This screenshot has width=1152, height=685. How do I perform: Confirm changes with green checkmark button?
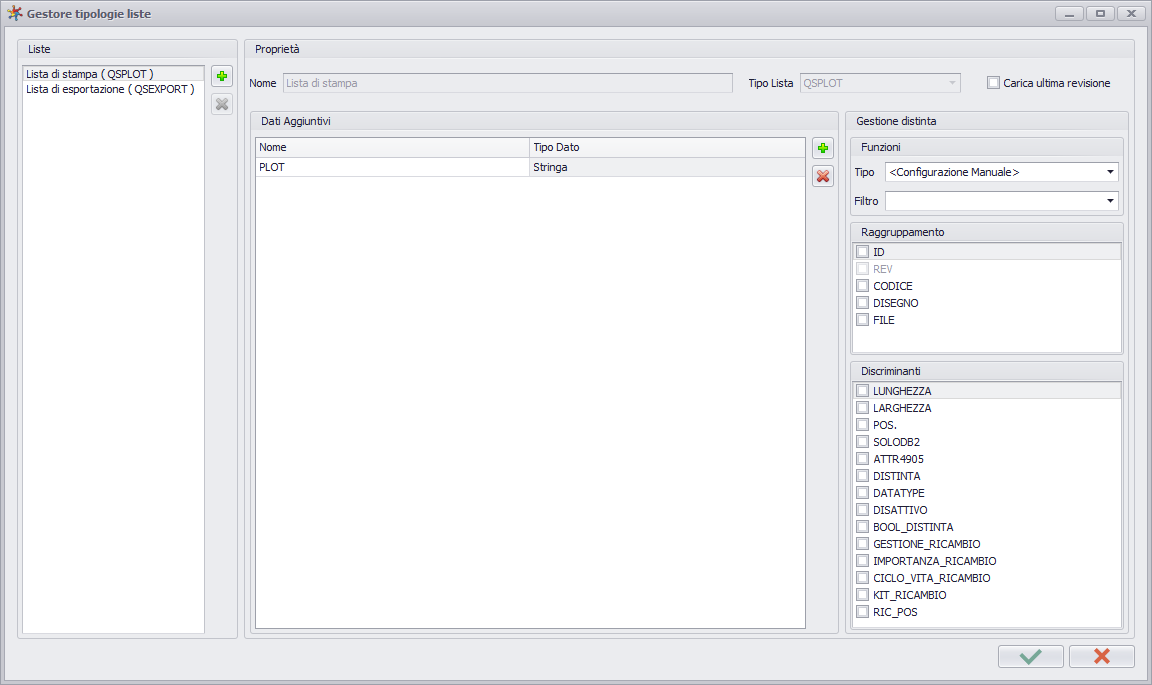[x=1031, y=656]
